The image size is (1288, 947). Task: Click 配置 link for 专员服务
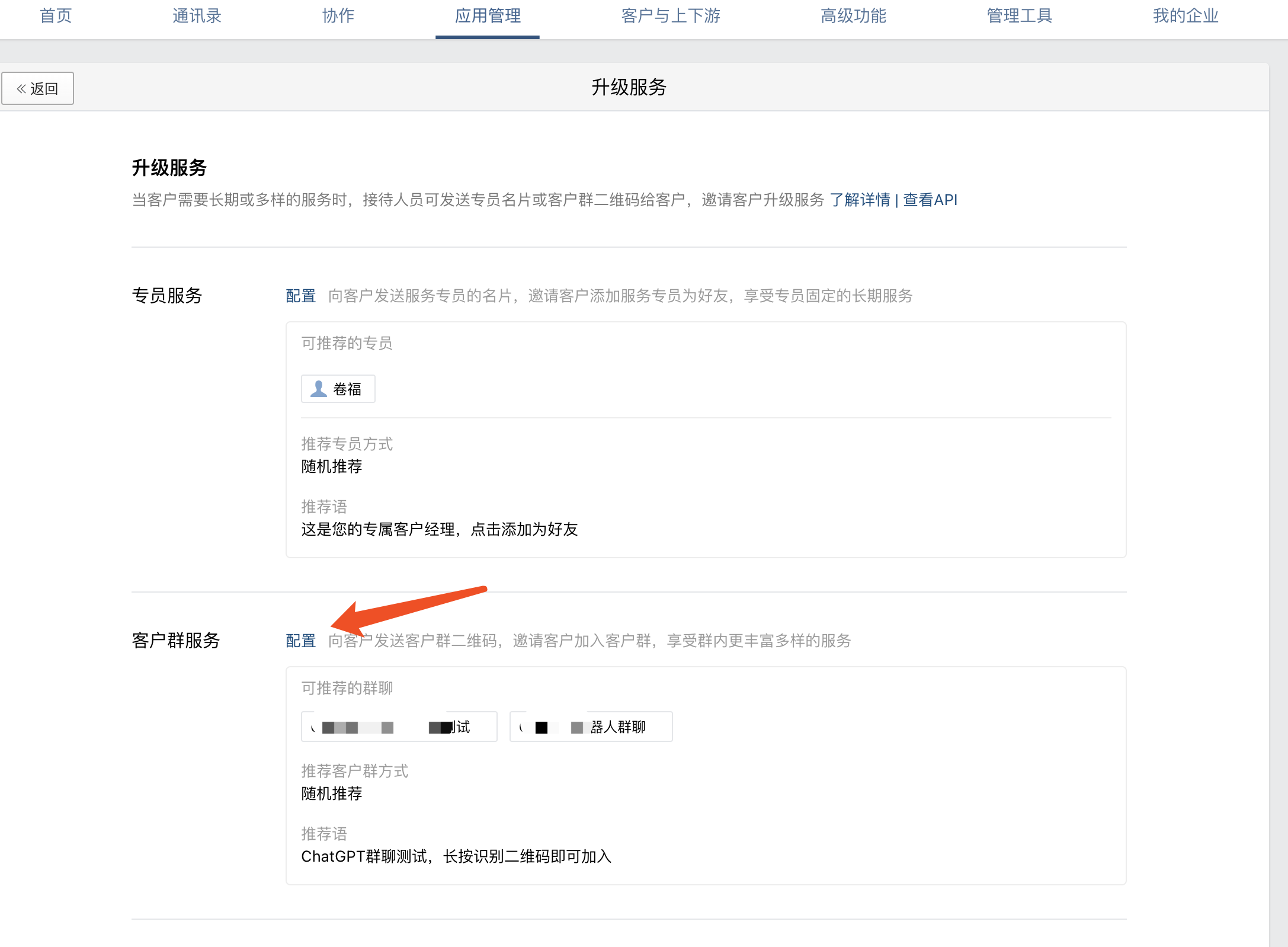[300, 296]
